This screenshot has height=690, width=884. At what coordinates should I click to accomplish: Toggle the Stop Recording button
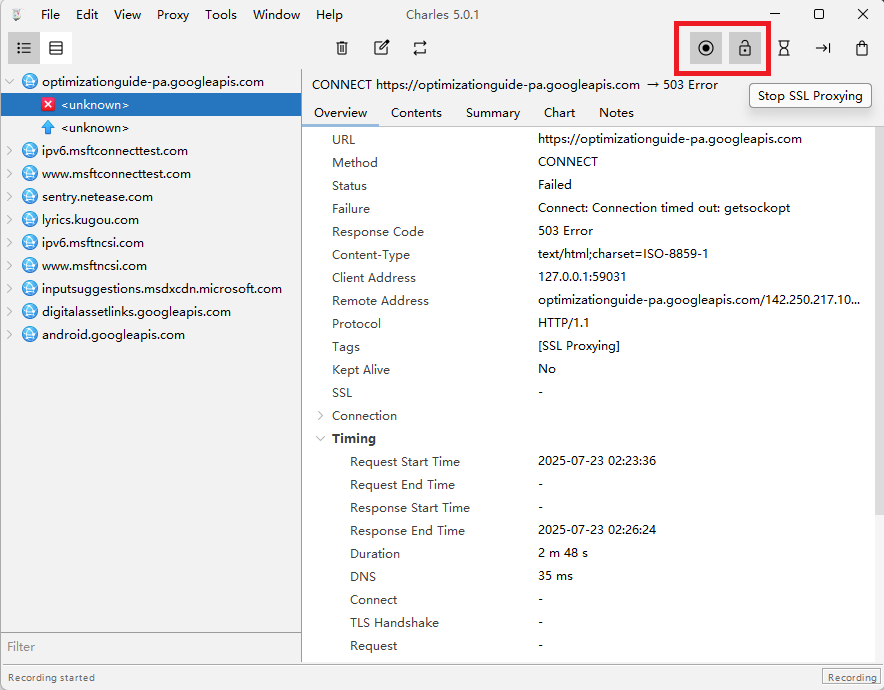[706, 48]
